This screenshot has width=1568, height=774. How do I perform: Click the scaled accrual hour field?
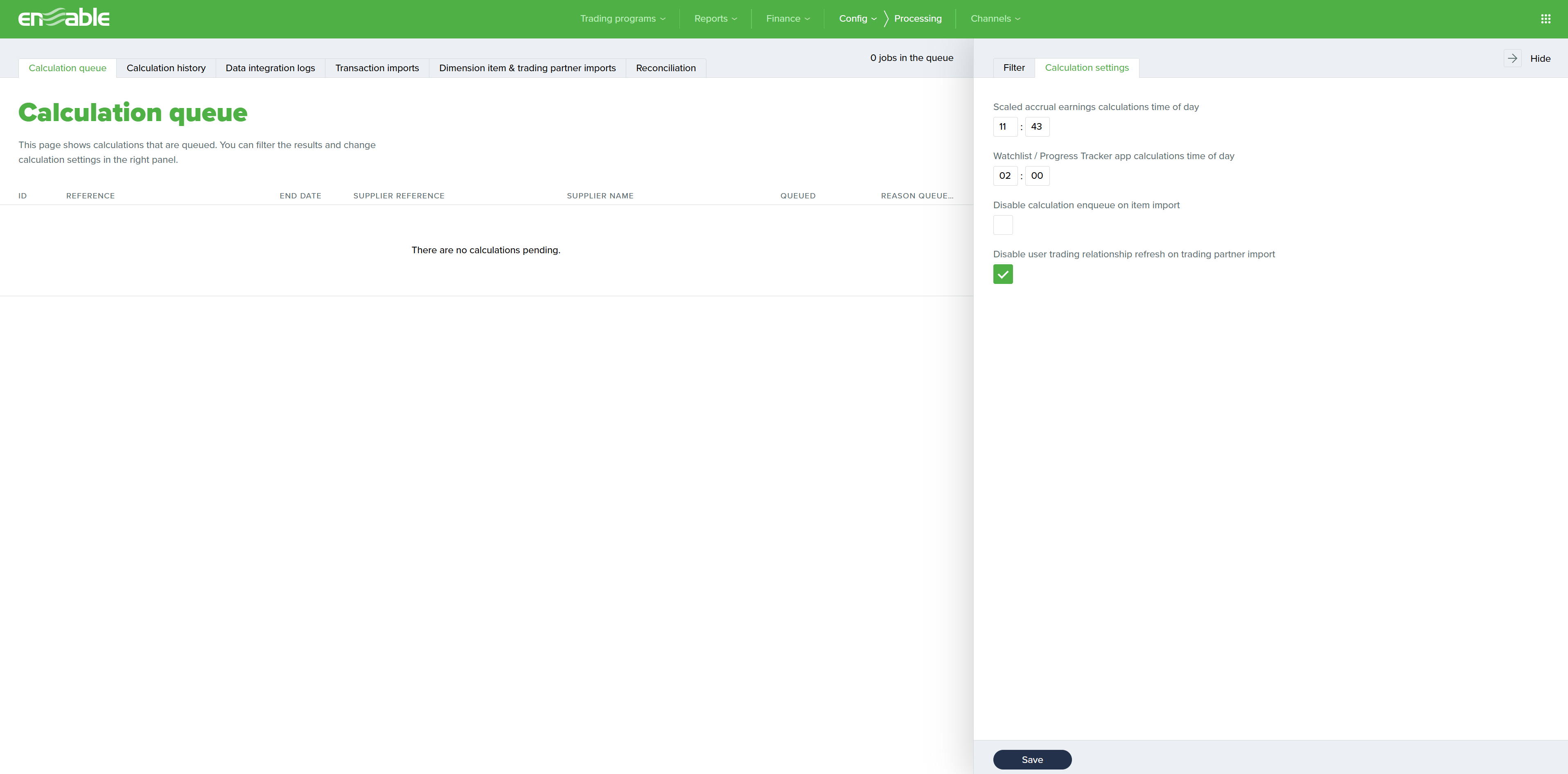point(1004,126)
